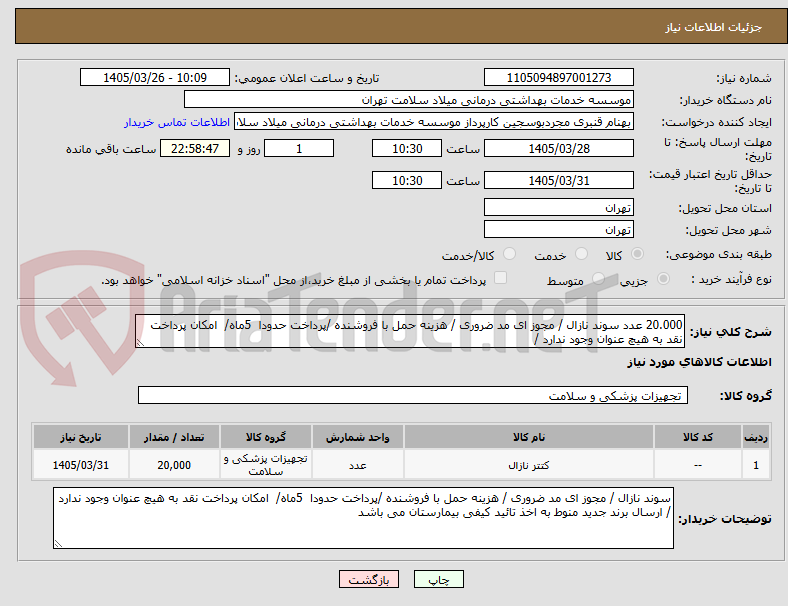788x606 pixels.
Task: Click the واحد شمارش column header
Action: click(358, 437)
